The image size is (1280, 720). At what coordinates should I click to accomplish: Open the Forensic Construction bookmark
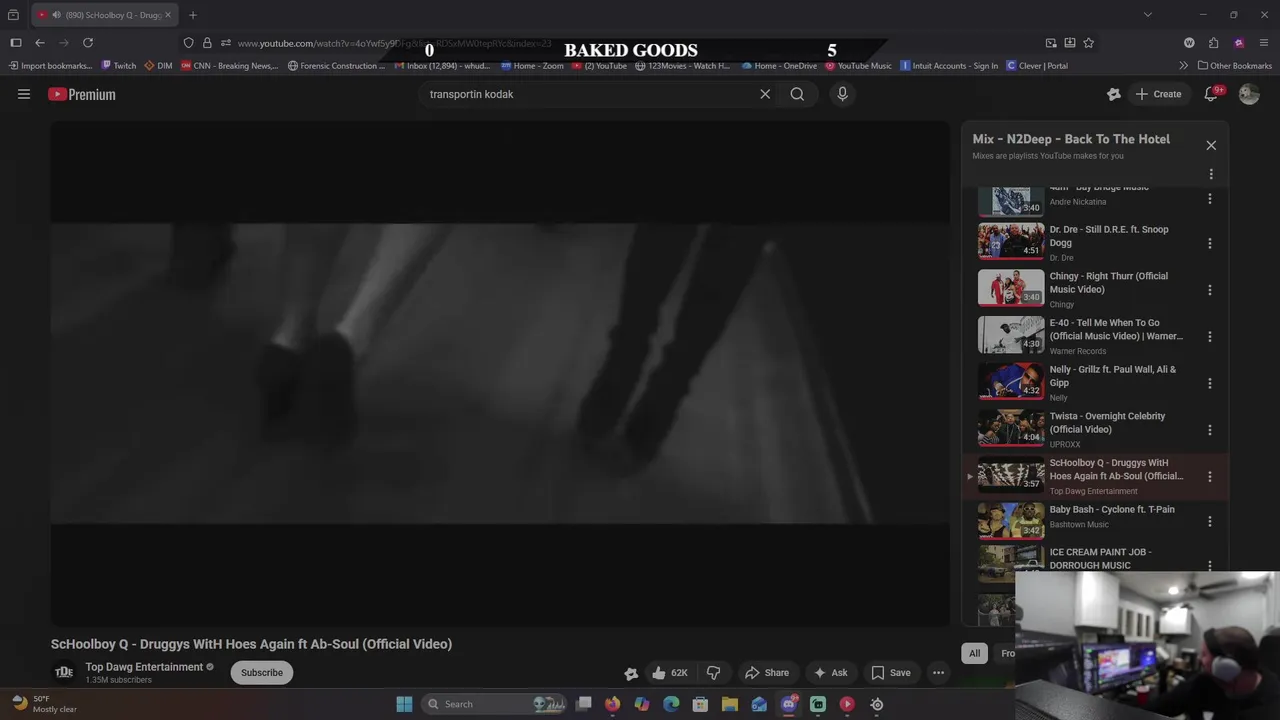tap(337, 66)
